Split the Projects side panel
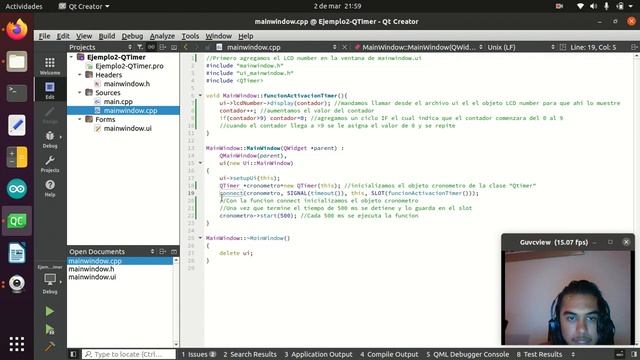 click(x=162, y=47)
